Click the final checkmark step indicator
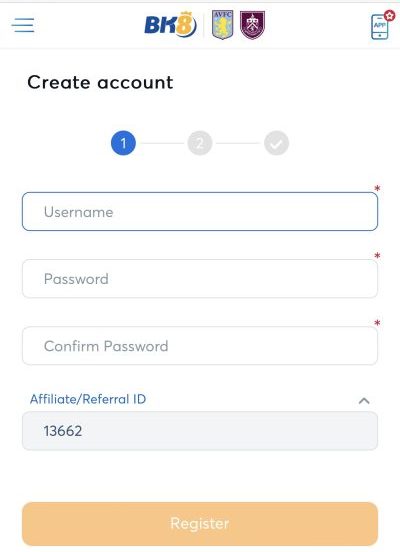The image size is (400, 552). (x=276, y=143)
